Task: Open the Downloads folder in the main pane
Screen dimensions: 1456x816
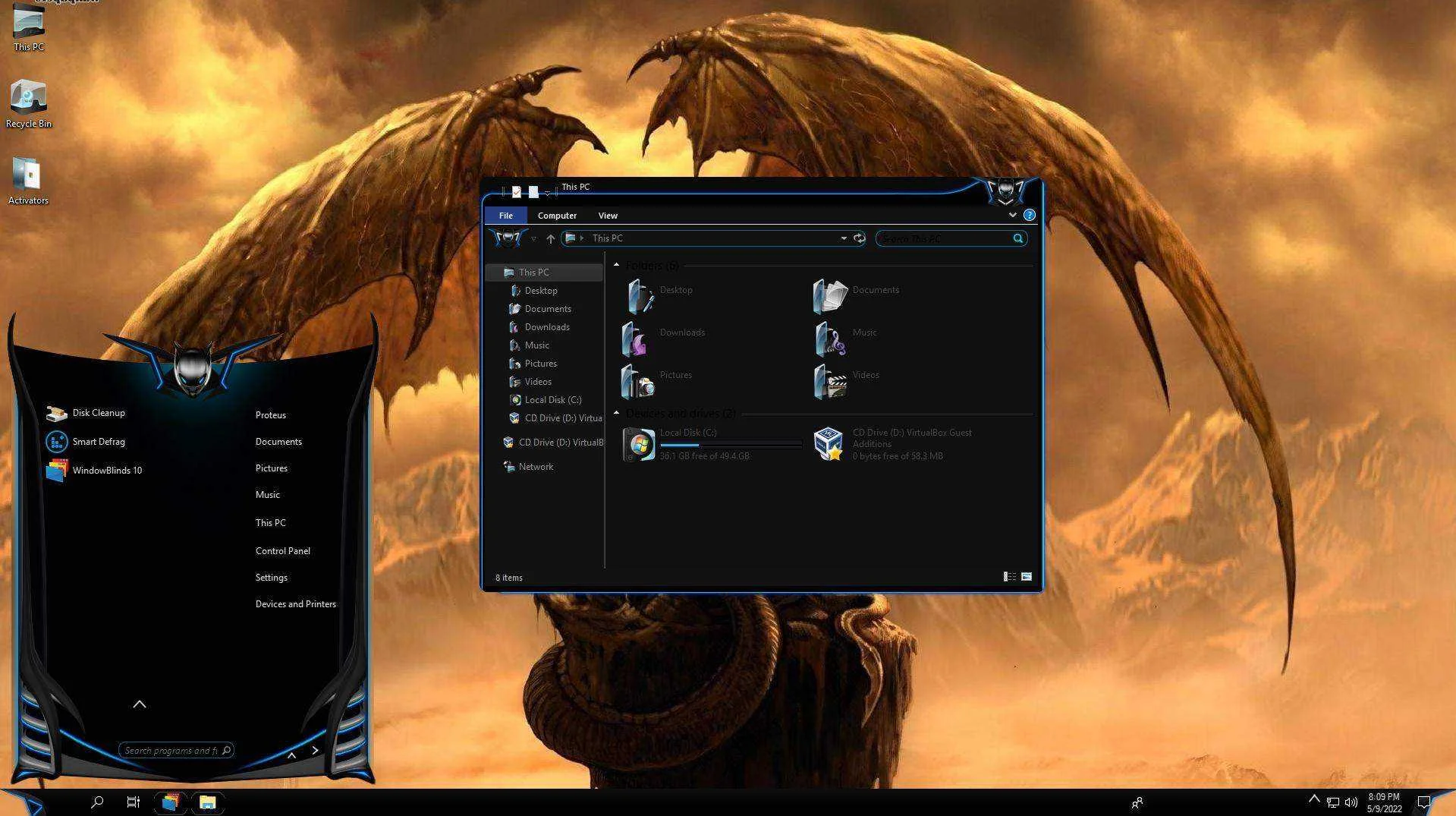Action: pos(663,339)
